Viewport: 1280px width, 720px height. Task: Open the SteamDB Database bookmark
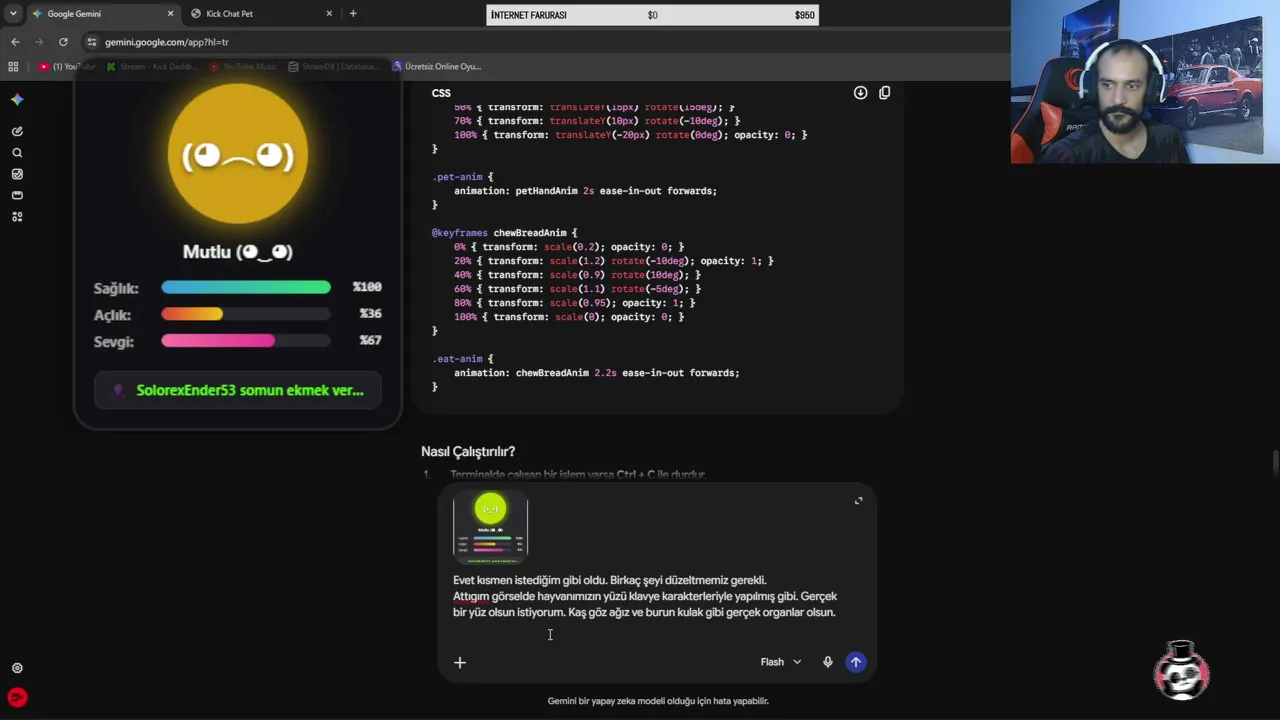[x=334, y=66]
